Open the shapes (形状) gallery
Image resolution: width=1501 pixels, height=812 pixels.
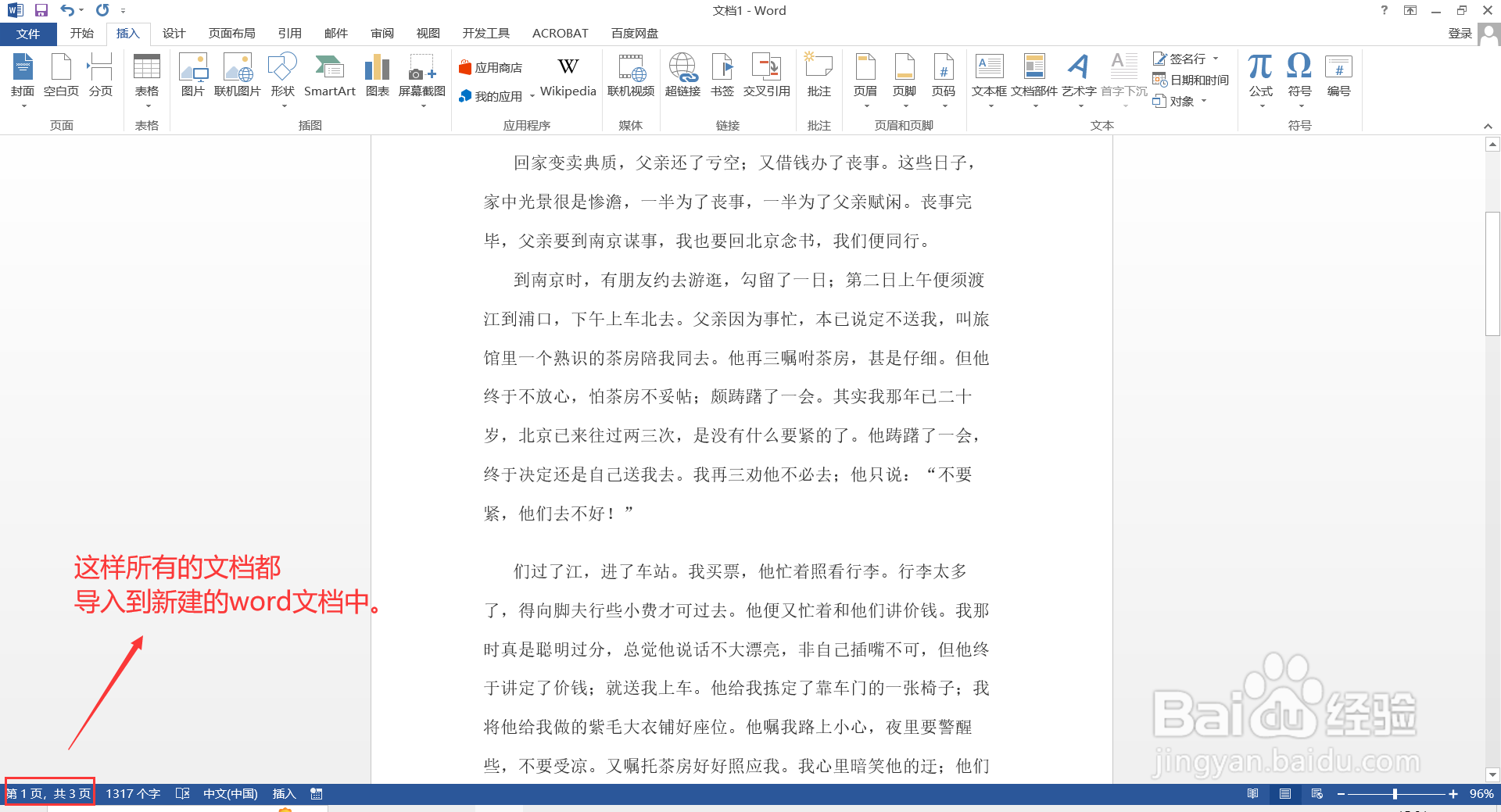coord(282,78)
